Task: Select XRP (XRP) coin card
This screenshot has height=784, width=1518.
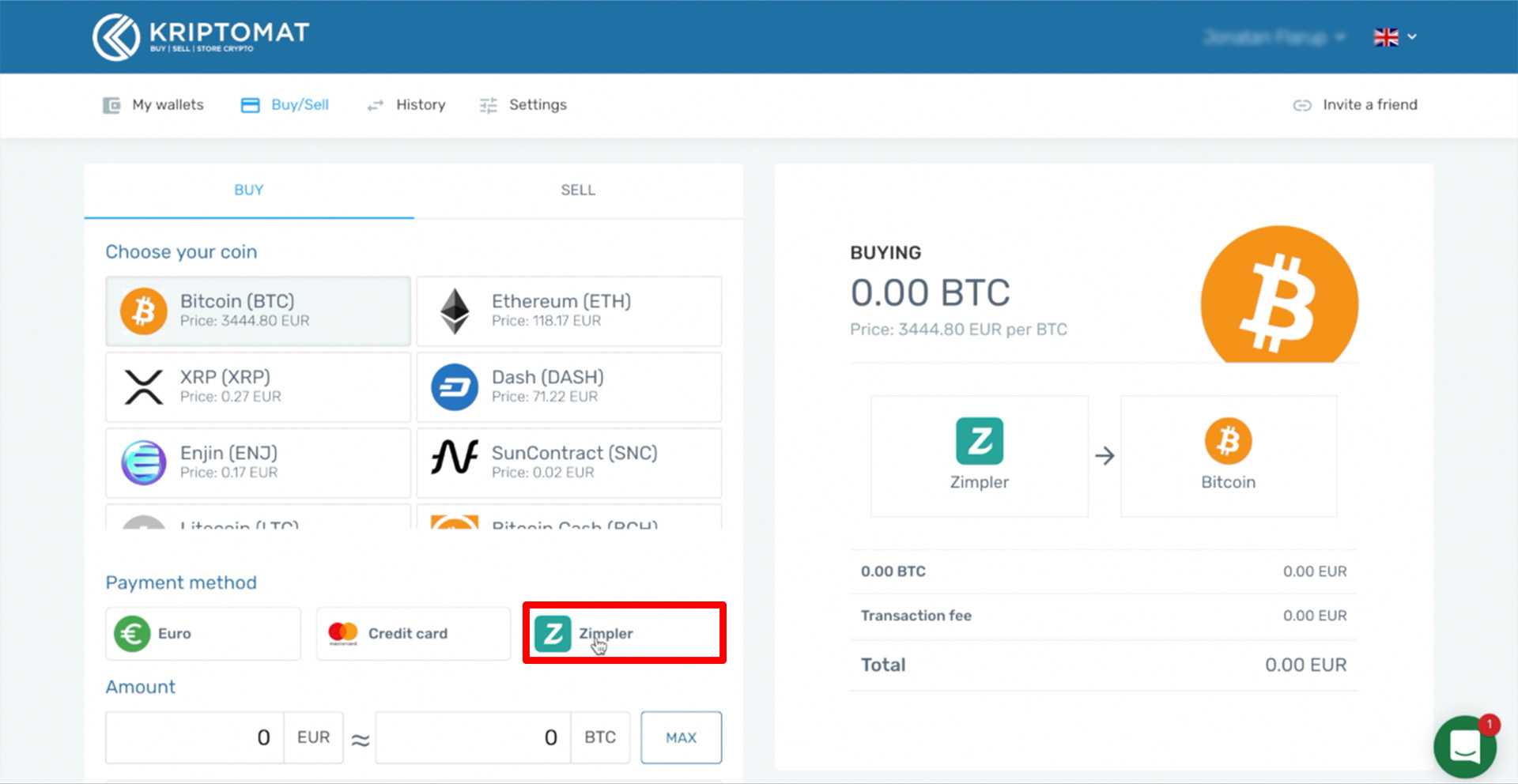Action: click(x=259, y=386)
